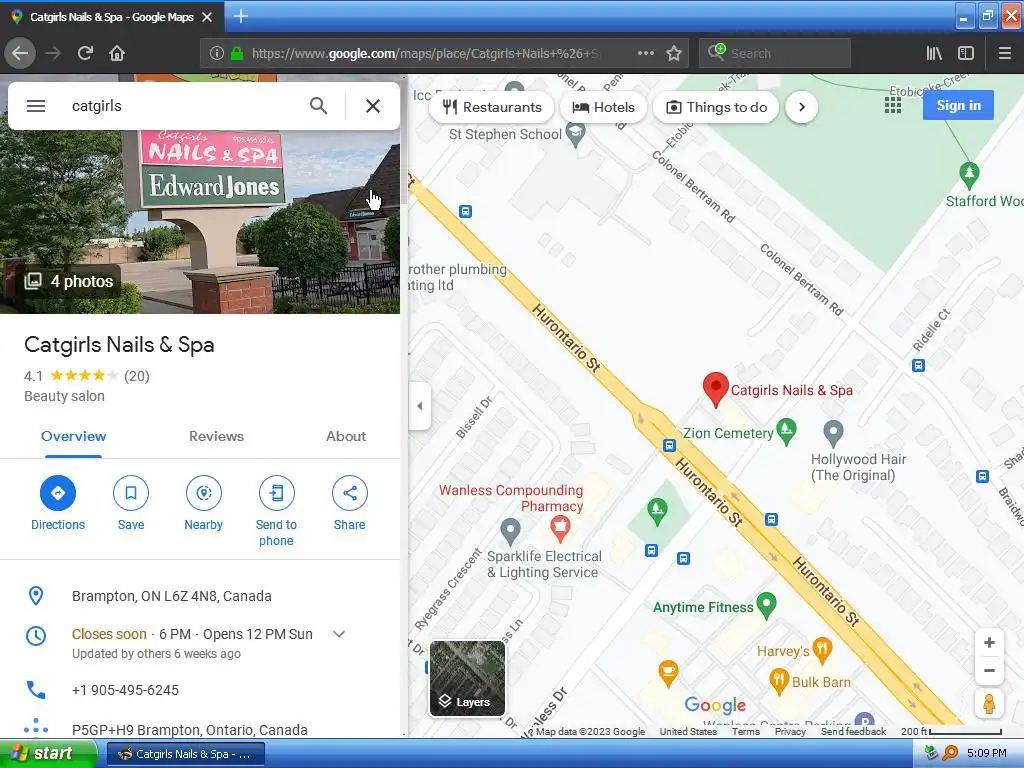Image resolution: width=1024 pixels, height=768 pixels.
Task: Select the Overview tab
Action: point(73,436)
